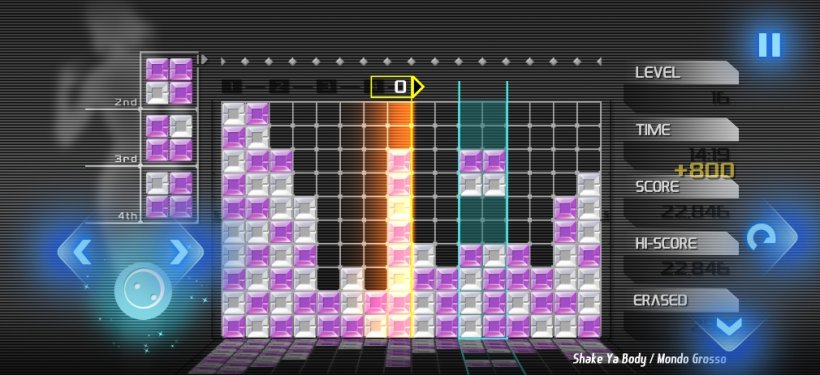Tap the move-right arrow button
This screenshot has height=375, width=820.
tap(179, 253)
